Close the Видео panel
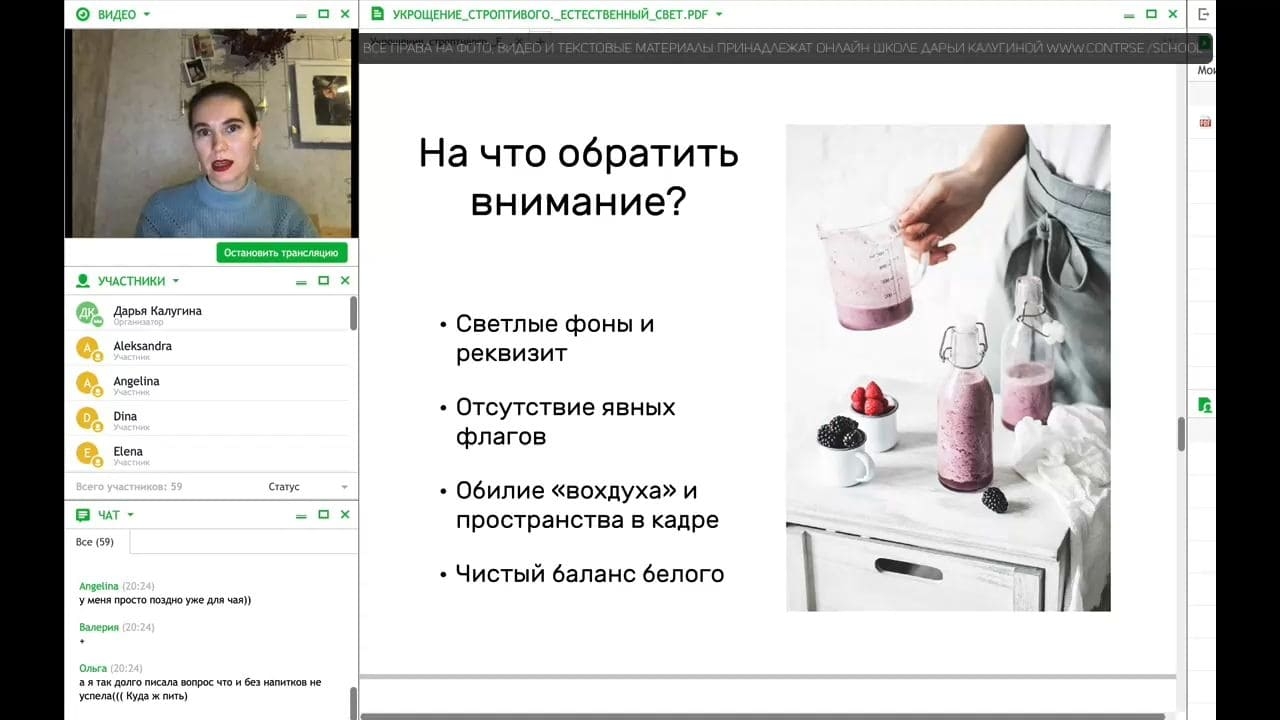This screenshot has height=720, width=1280. [345, 14]
